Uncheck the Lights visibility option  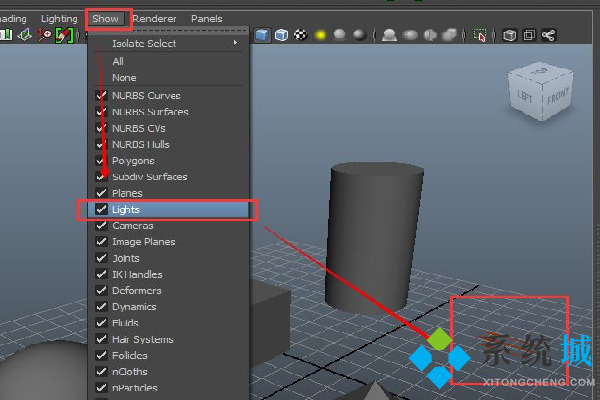101,210
